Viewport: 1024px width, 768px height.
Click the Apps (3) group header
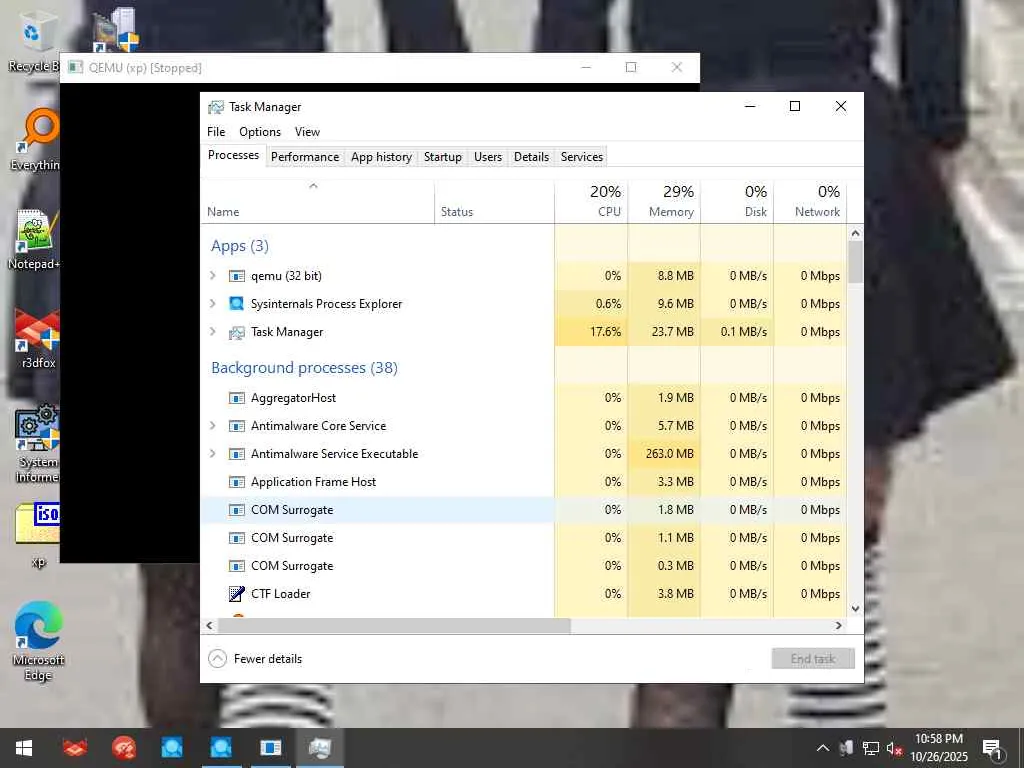point(240,246)
